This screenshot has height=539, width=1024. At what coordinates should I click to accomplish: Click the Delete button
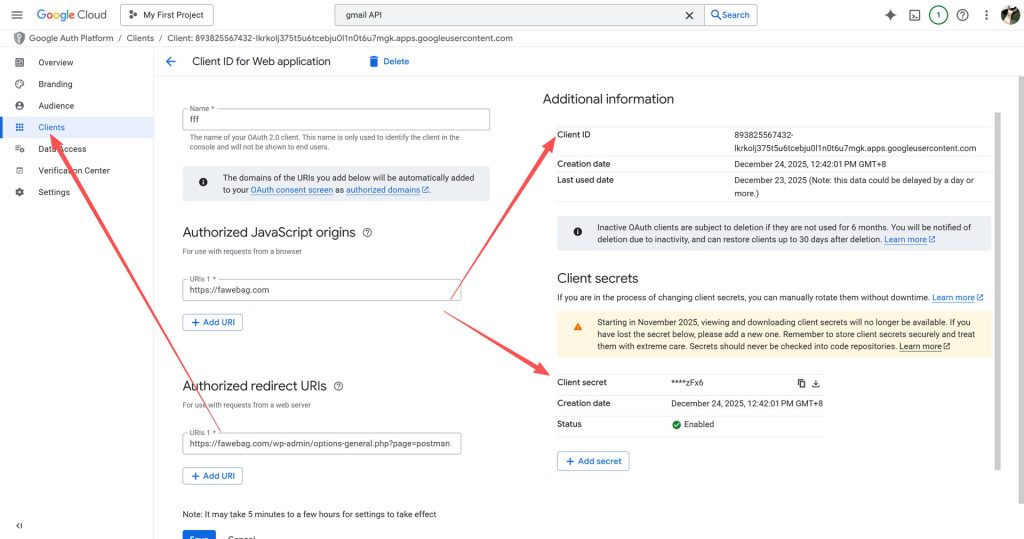[x=388, y=61]
